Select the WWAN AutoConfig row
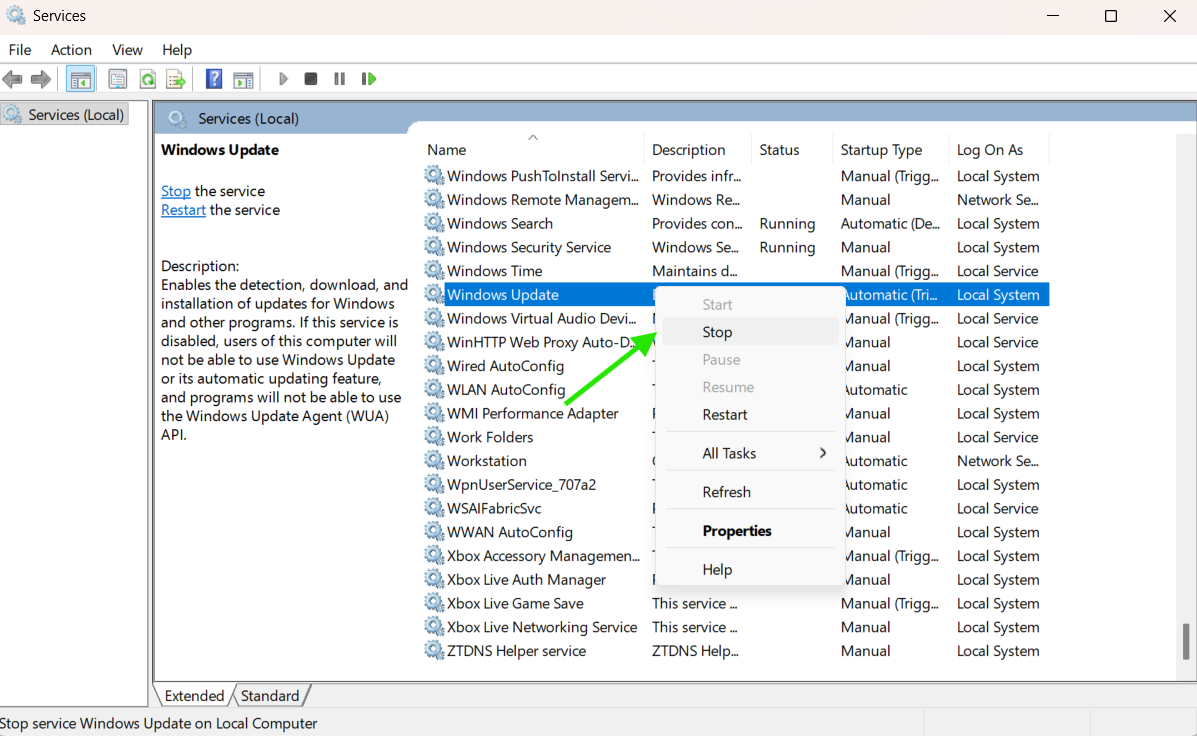1197x736 pixels. 737,531
